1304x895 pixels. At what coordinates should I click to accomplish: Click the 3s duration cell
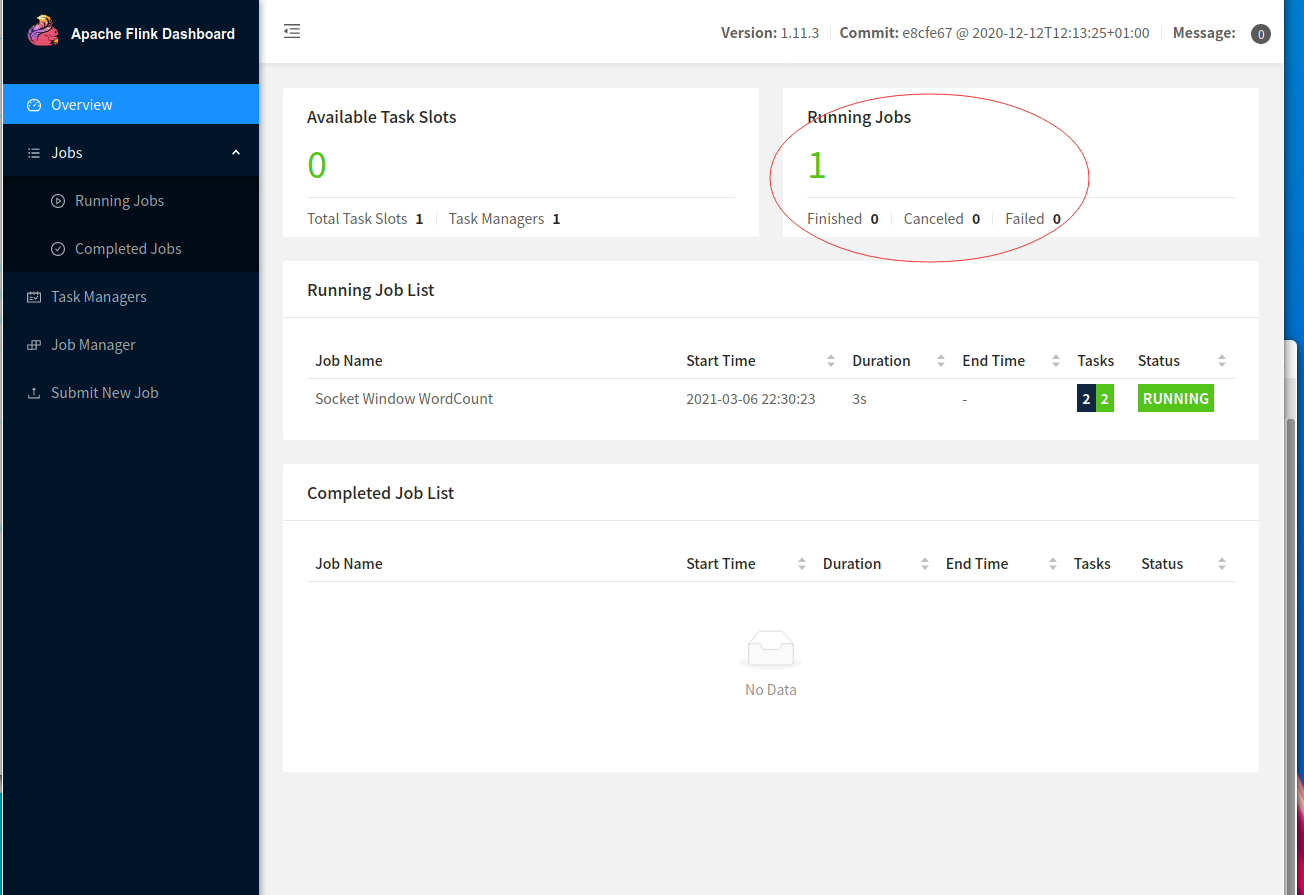pyautogui.click(x=859, y=398)
